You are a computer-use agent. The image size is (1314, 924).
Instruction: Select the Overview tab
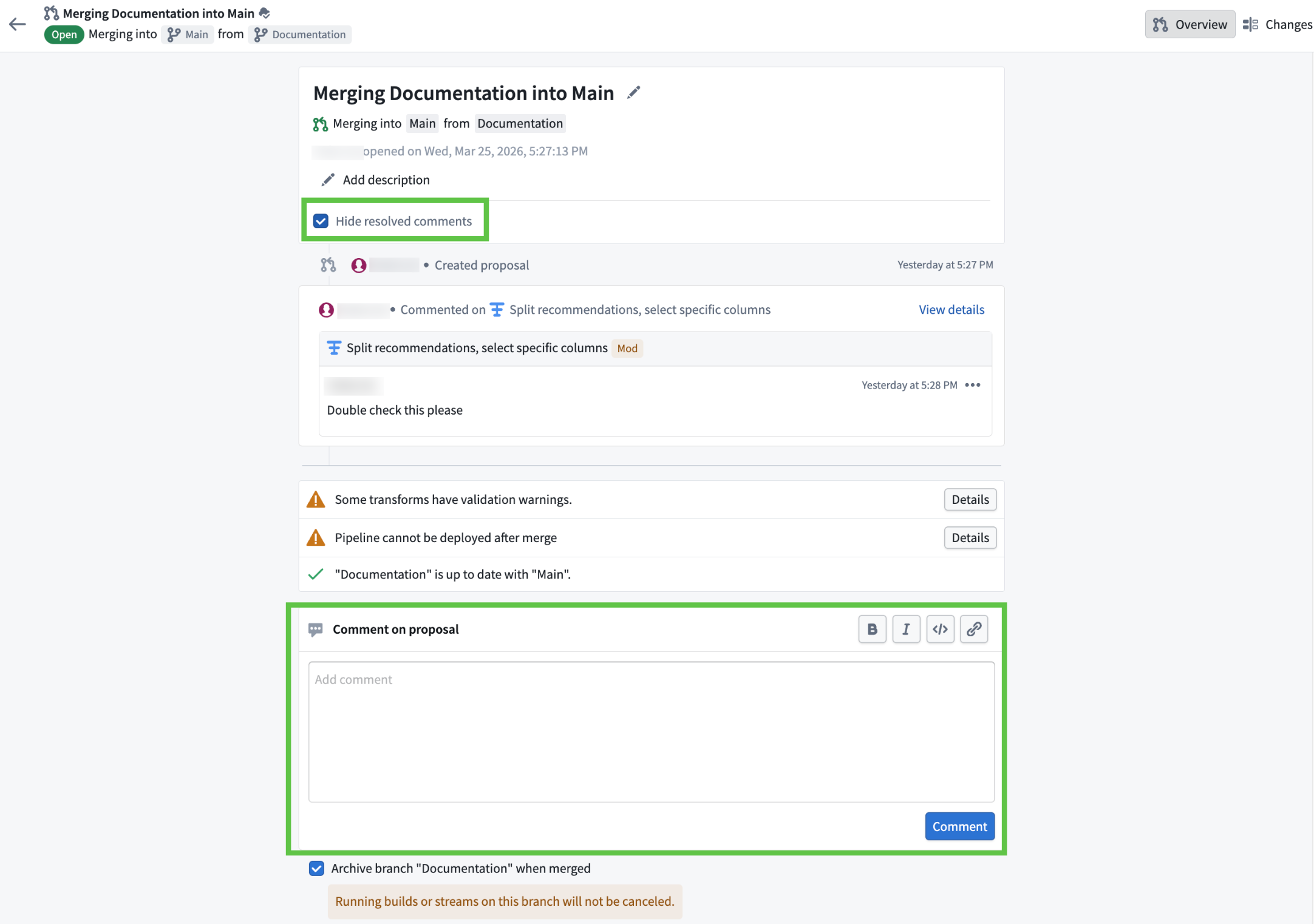(x=1190, y=24)
